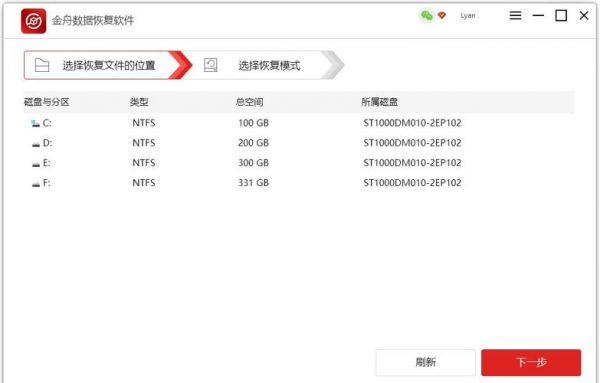Select the F: partition row
Viewport: 600px width, 383px height.
click(x=299, y=183)
